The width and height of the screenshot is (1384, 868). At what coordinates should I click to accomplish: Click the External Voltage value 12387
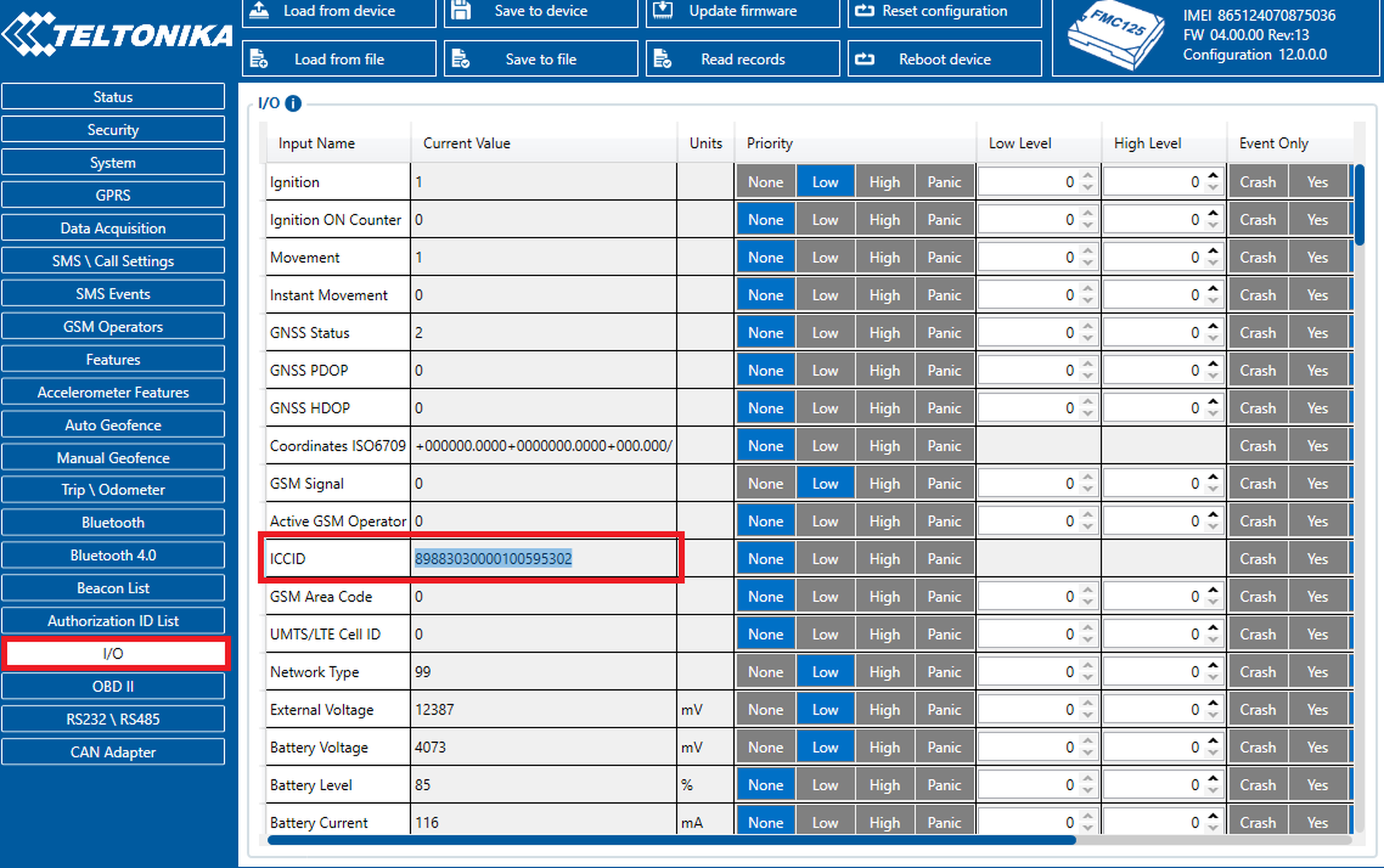pyautogui.click(x=434, y=709)
